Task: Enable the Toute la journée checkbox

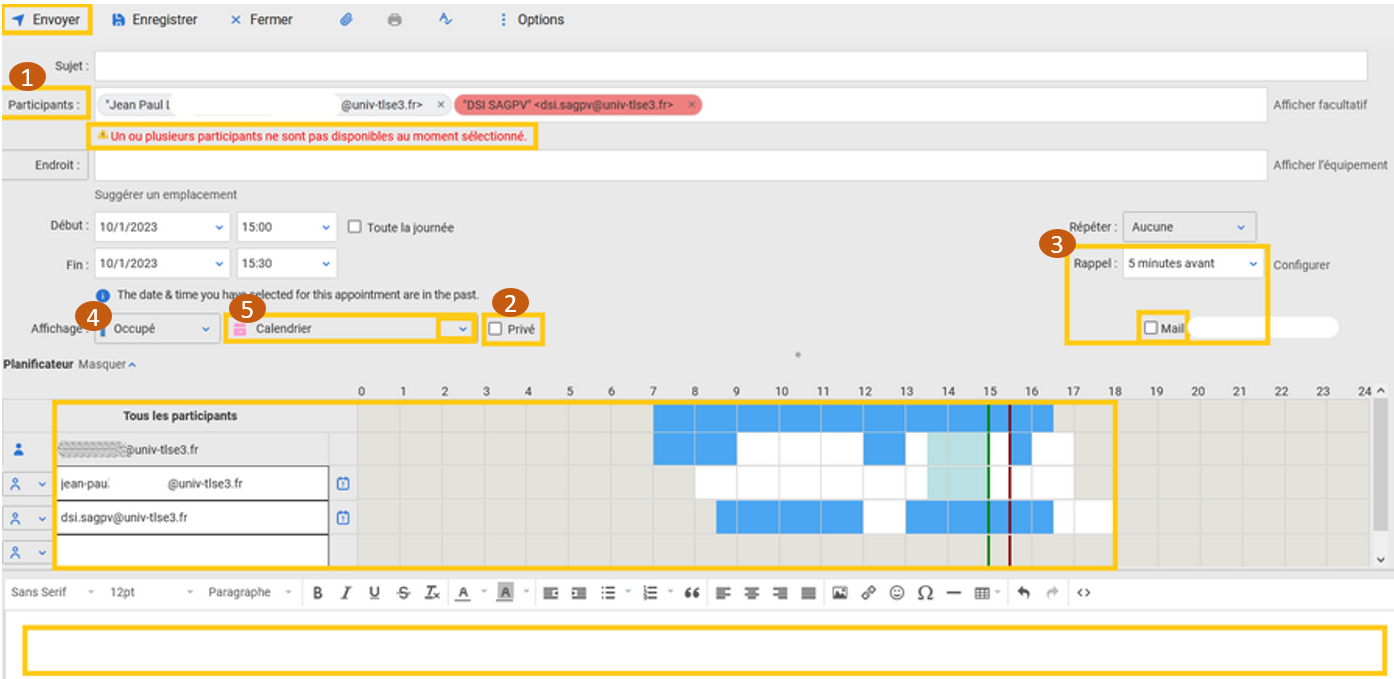Action: coord(354,227)
